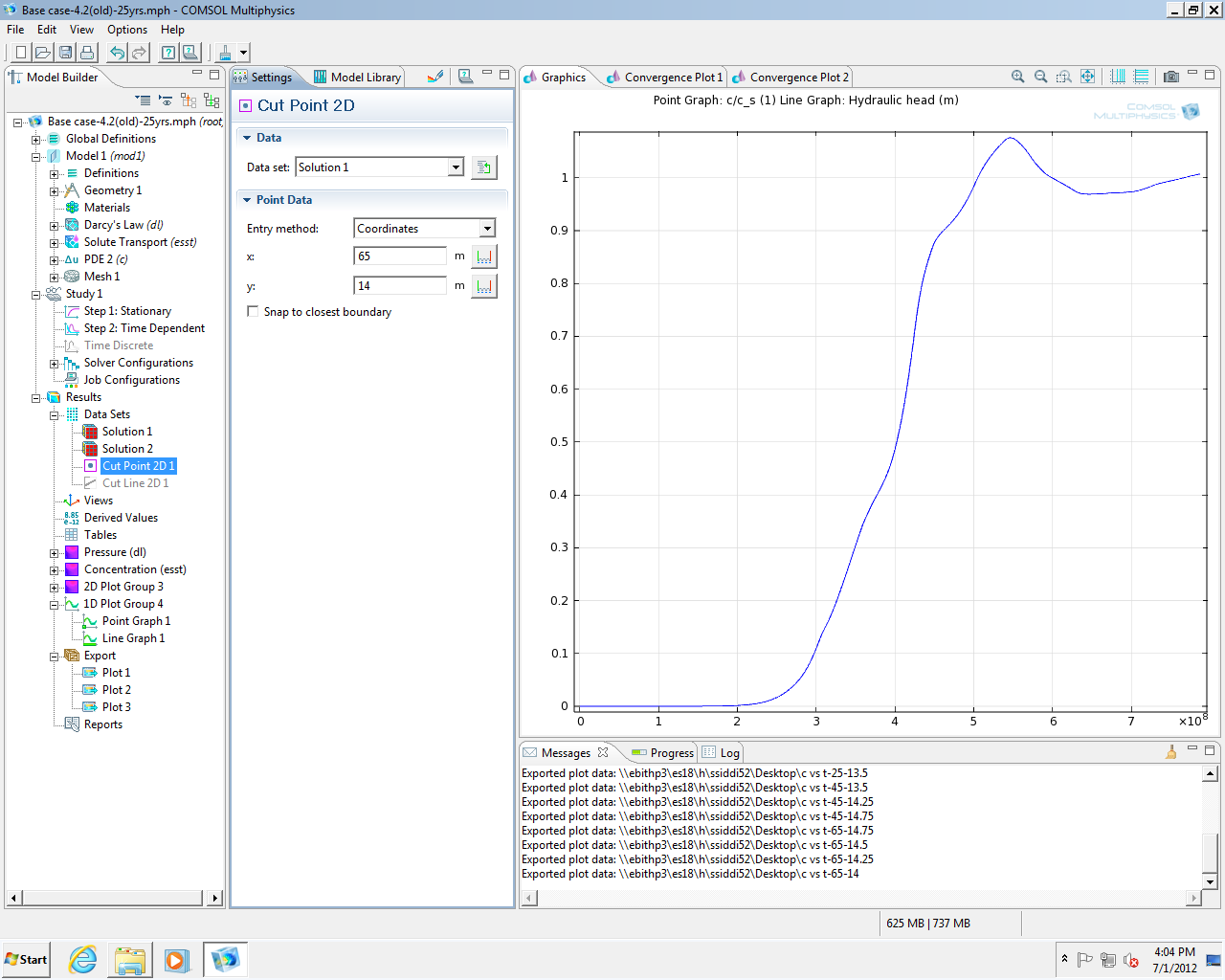Open the Entry method dropdown
This screenshot has width=1225, height=980.
pyautogui.click(x=487, y=229)
